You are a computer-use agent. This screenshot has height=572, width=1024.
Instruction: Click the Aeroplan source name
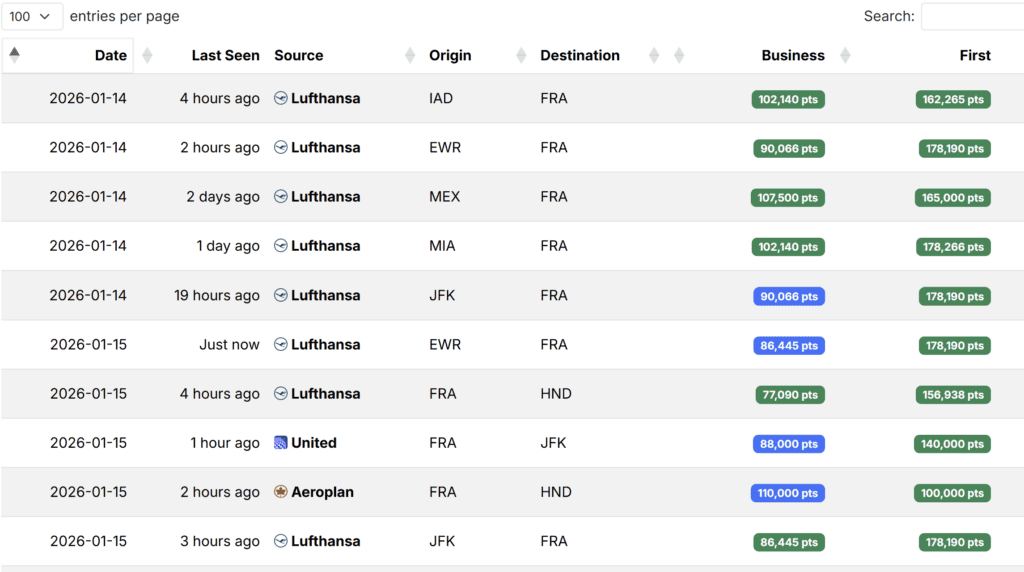click(323, 492)
